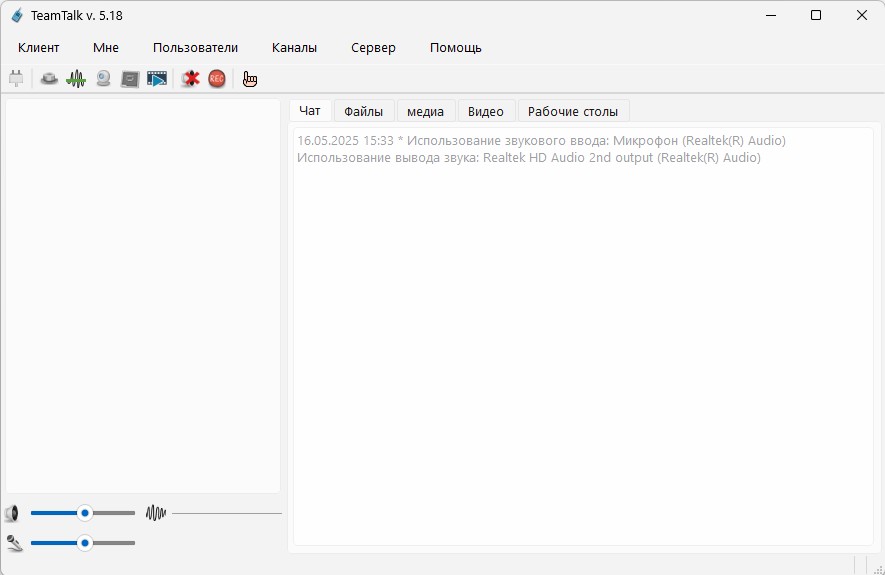This screenshot has height=575, width=885.
Task: Click the TeamTalk app icon in title bar
Action: (x=17, y=15)
